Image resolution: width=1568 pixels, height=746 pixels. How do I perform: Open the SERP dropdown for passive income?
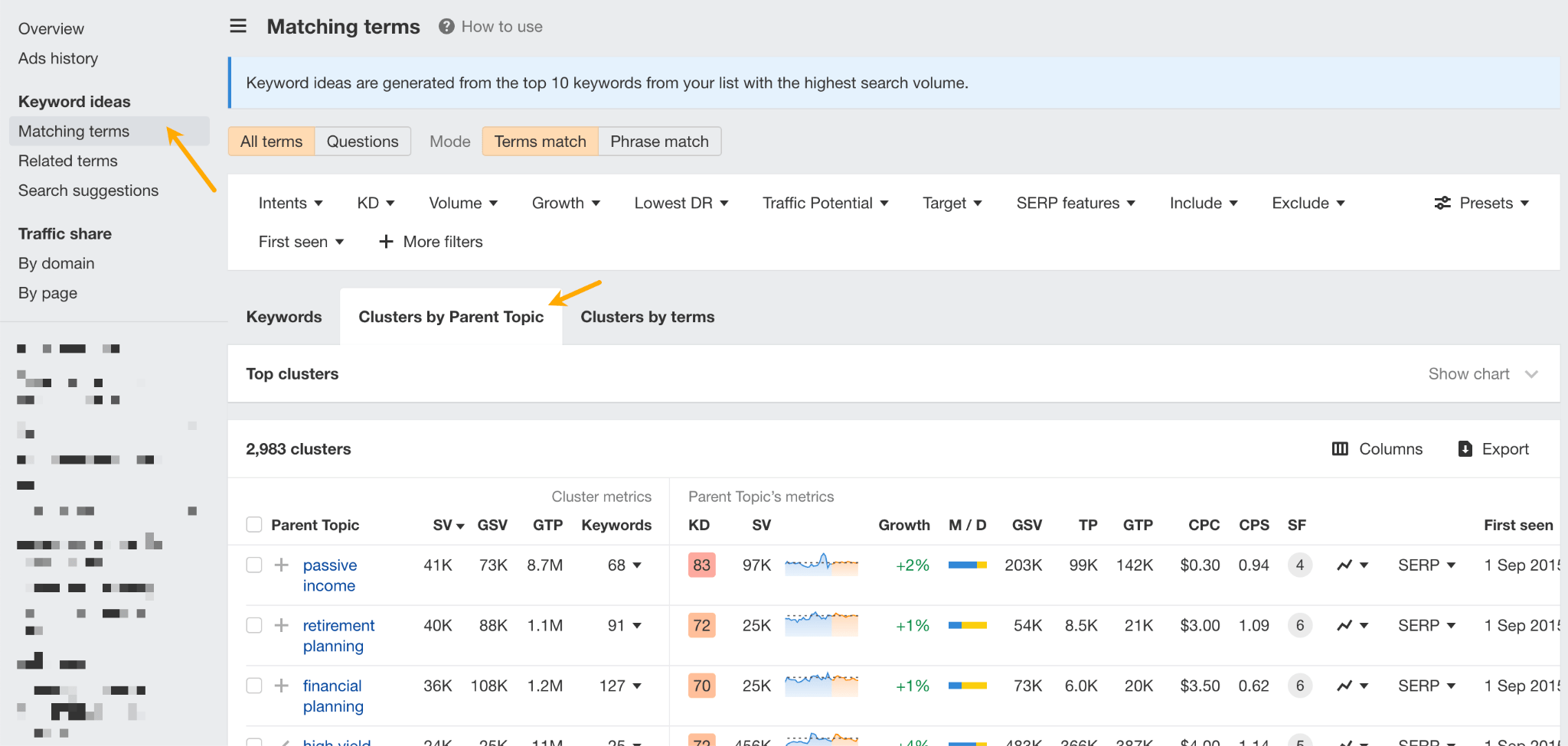1425,565
